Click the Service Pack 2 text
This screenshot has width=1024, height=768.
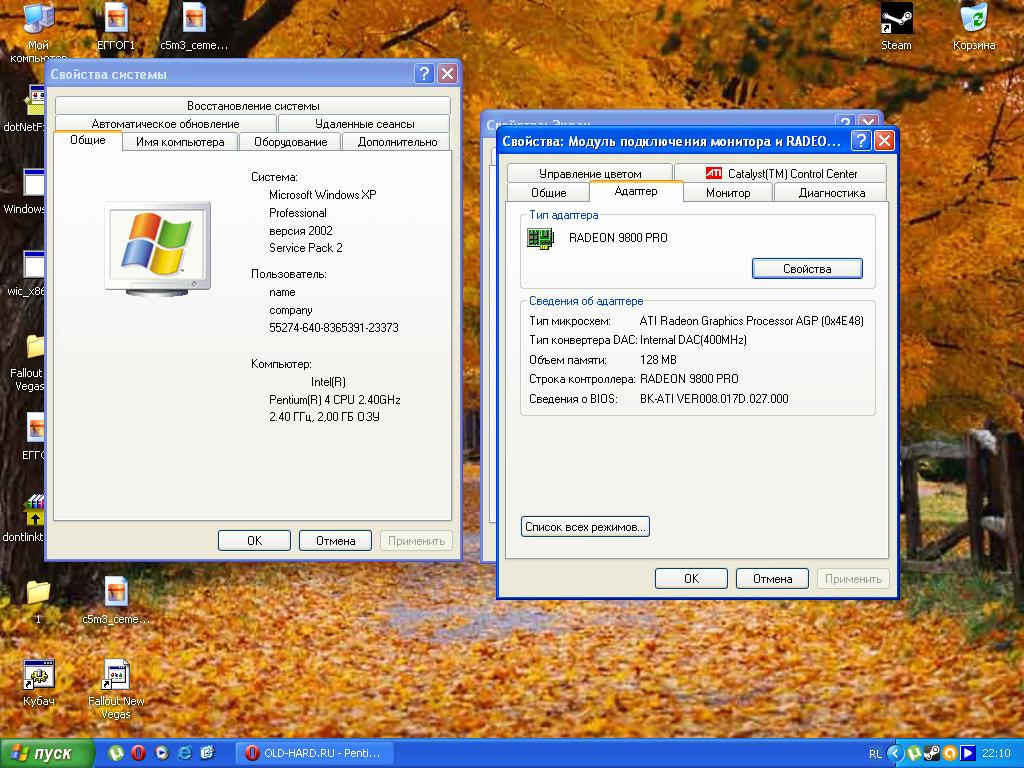coord(306,248)
